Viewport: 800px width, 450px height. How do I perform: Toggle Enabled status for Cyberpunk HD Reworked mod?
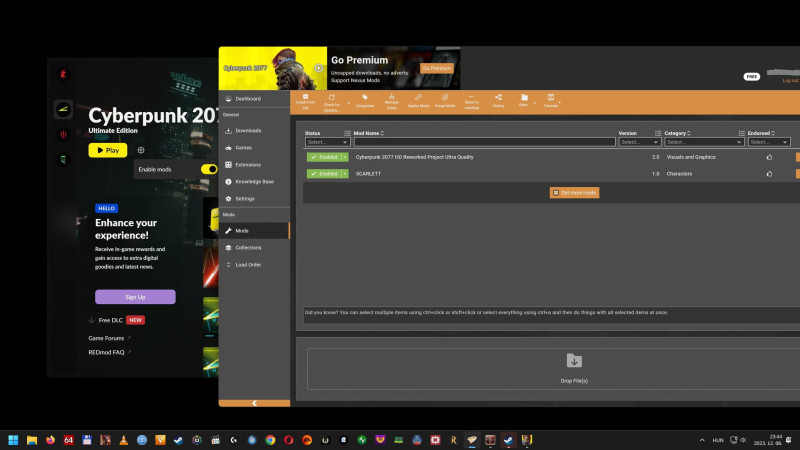click(x=324, y=157)
